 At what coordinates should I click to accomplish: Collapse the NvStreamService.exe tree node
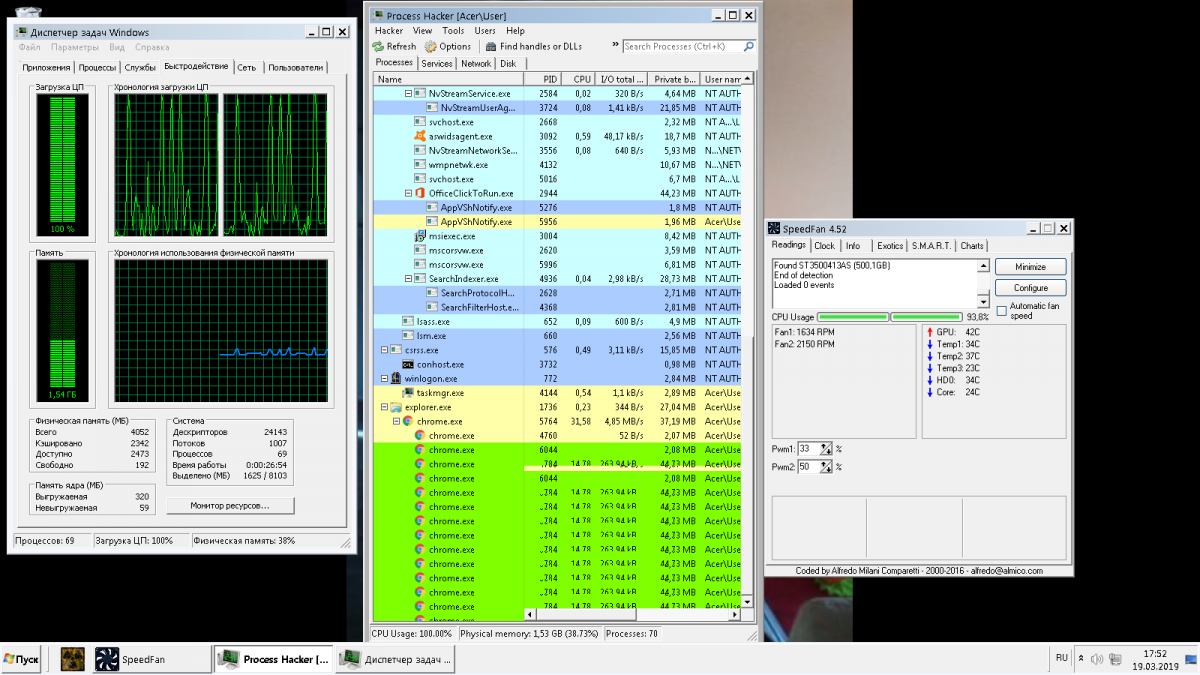(x=408, y=93)
